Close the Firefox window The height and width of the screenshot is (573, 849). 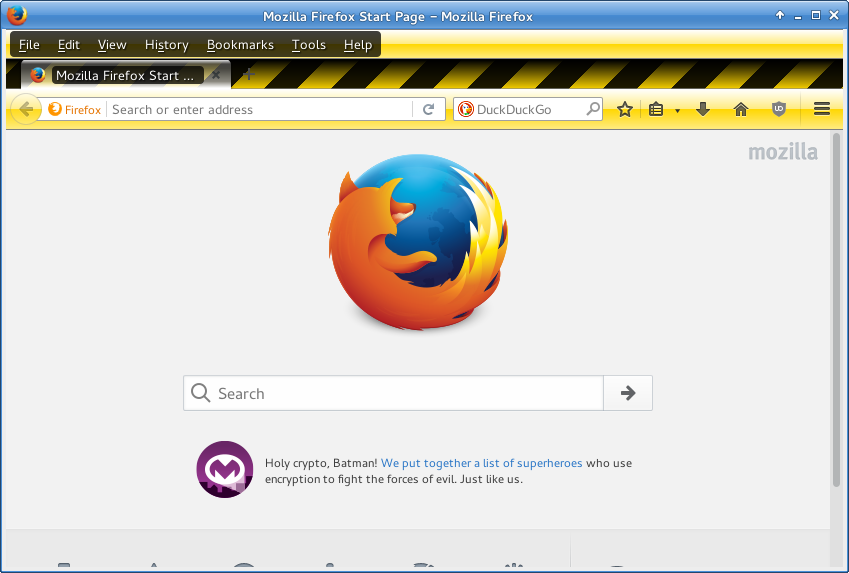[x=834, y=15]
